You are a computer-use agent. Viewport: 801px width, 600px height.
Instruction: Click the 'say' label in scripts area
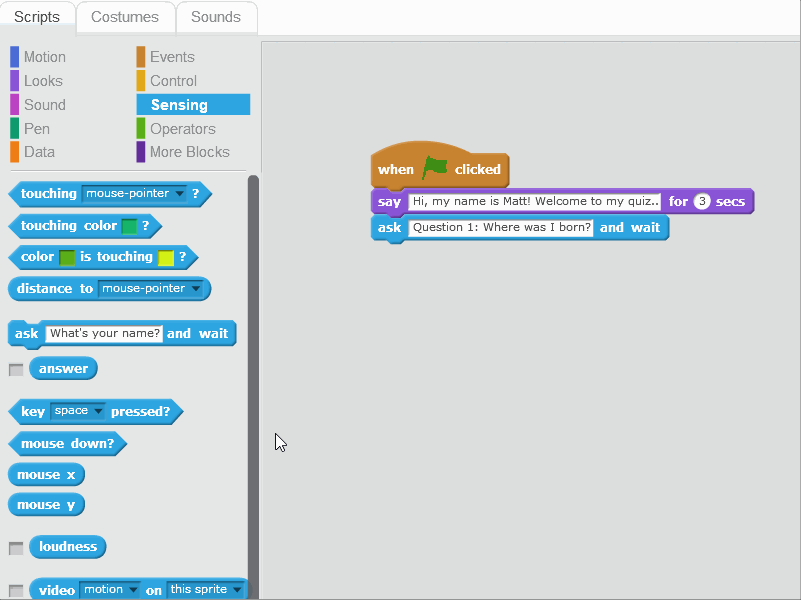(x=389, y=202)
